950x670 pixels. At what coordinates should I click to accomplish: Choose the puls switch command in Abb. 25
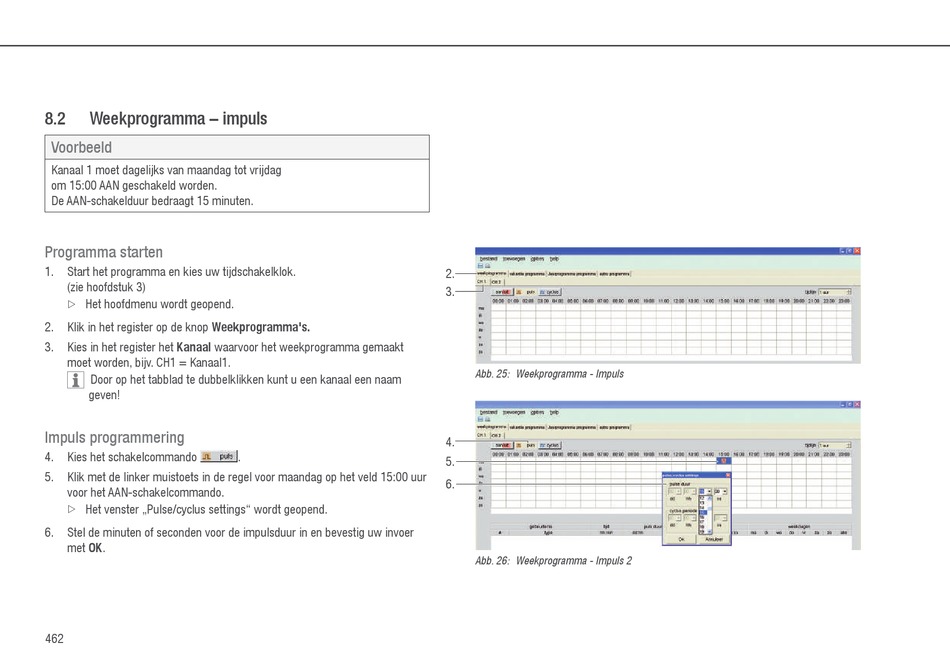click(x=526, y=292)
